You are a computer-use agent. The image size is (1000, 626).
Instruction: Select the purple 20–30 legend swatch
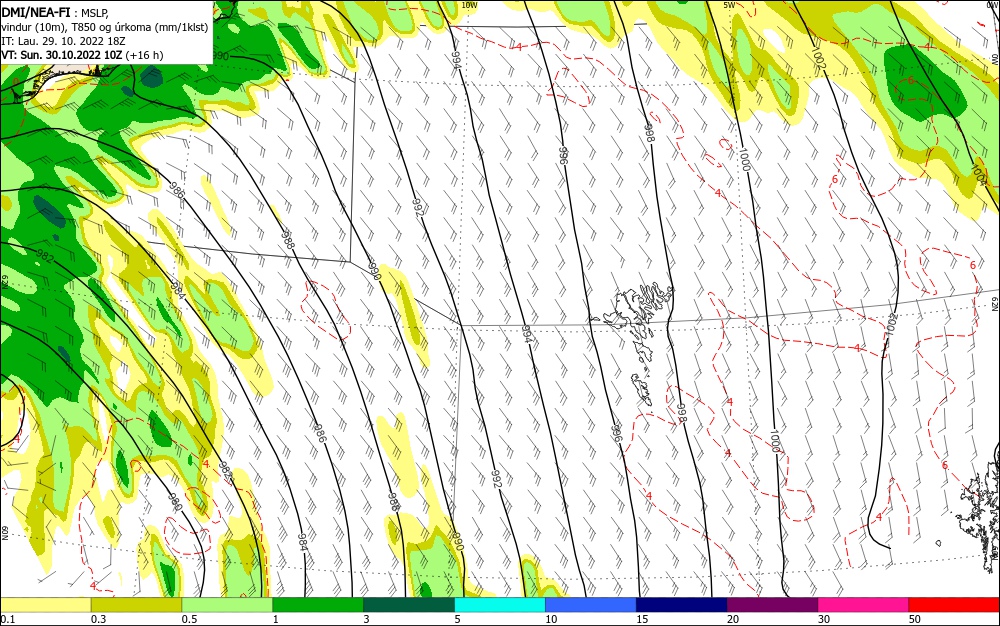(772, 605)
